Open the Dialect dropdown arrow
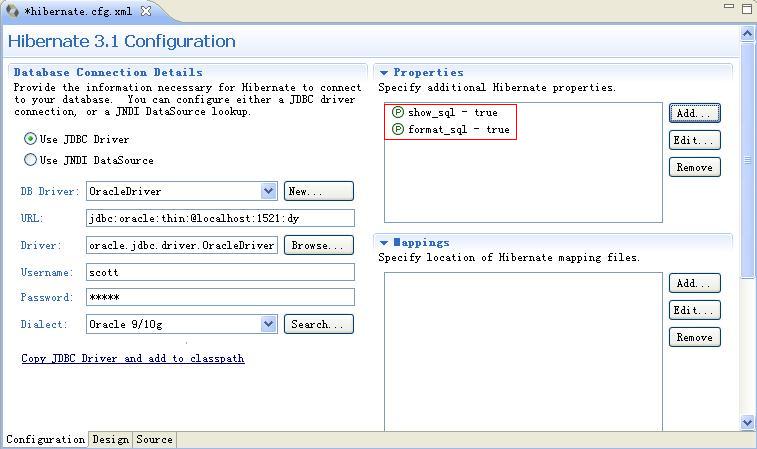Image resolution: width=757 pixels, height=449 pixels. pyautogui.click(x=268, y=324)
